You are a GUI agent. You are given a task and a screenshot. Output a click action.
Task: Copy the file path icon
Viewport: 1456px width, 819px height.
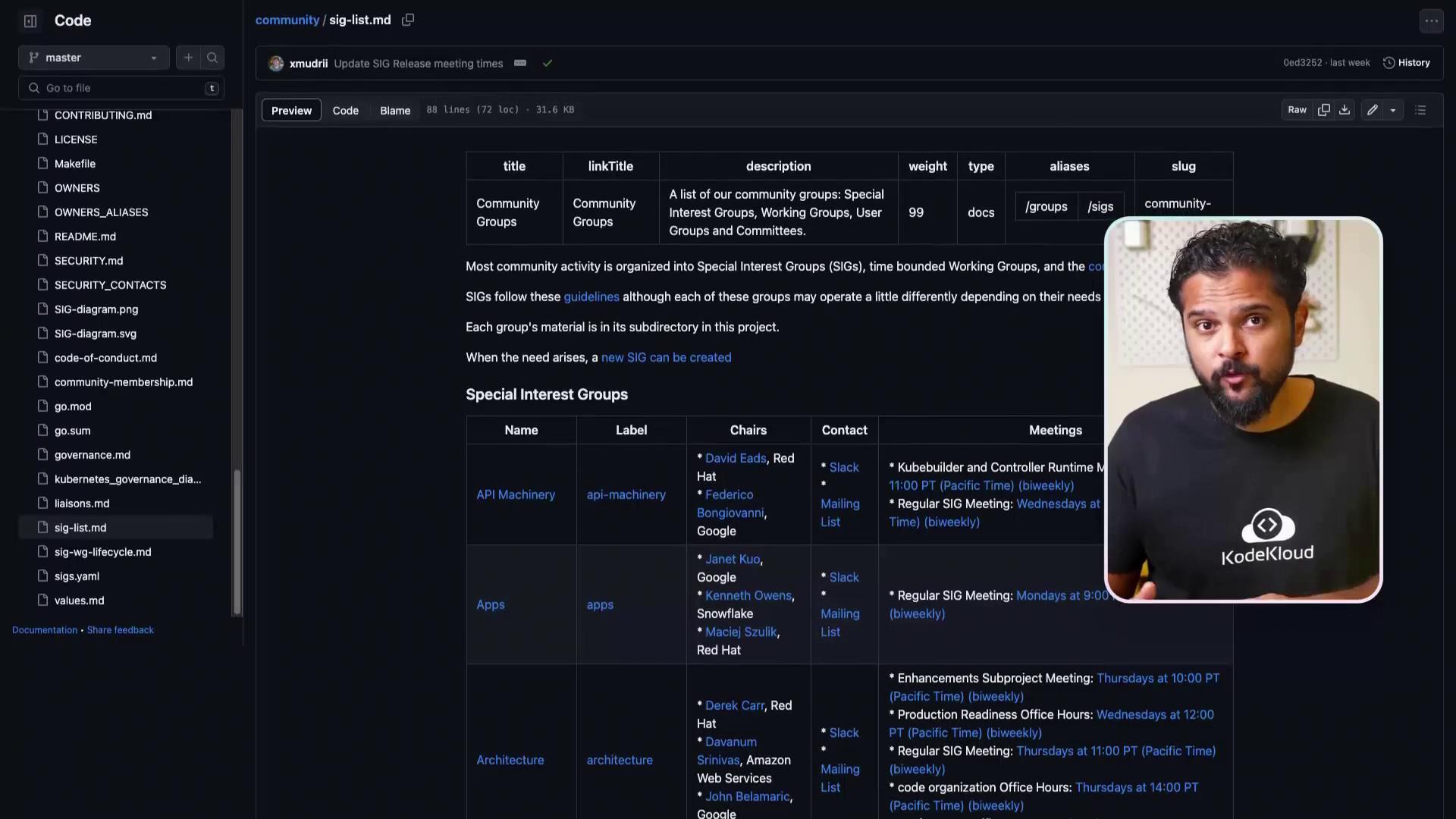pos(408,20)
